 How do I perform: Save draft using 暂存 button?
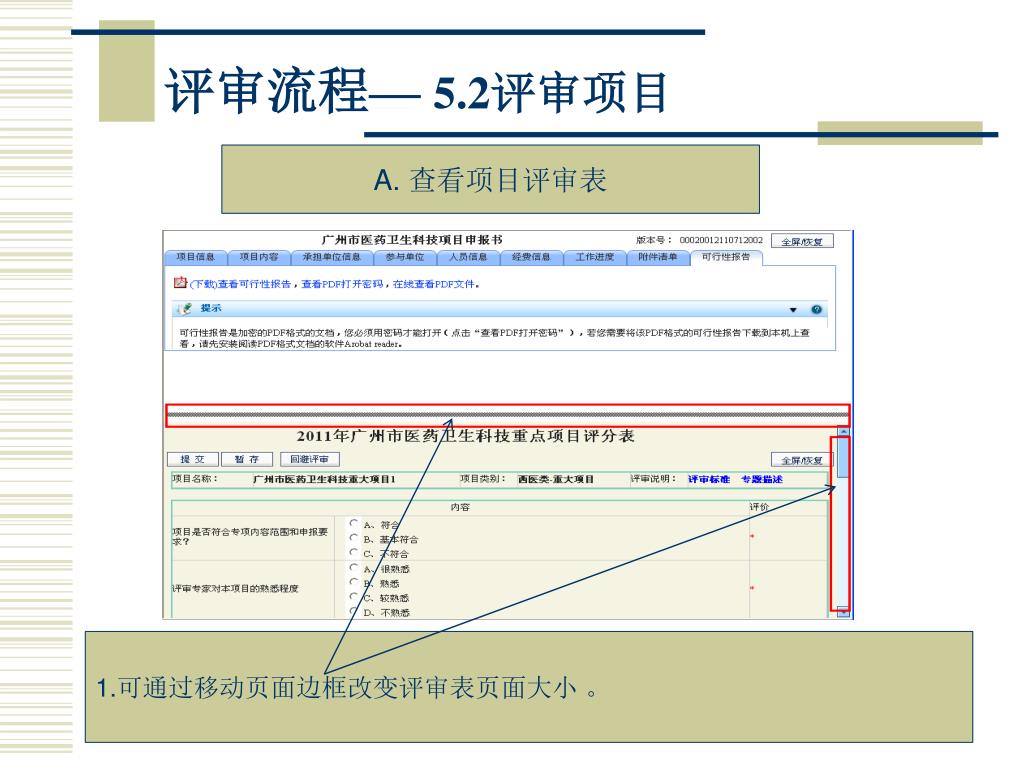(x=247, y=459)
